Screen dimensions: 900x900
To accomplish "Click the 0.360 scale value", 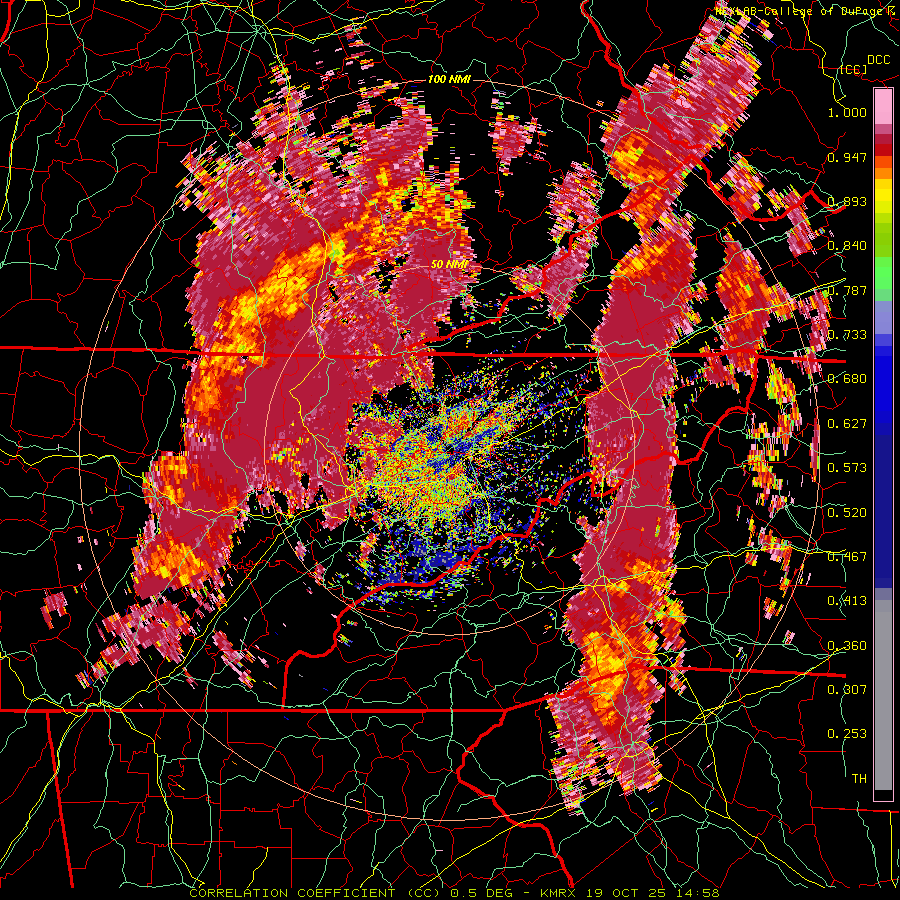I will click(847, 646).
